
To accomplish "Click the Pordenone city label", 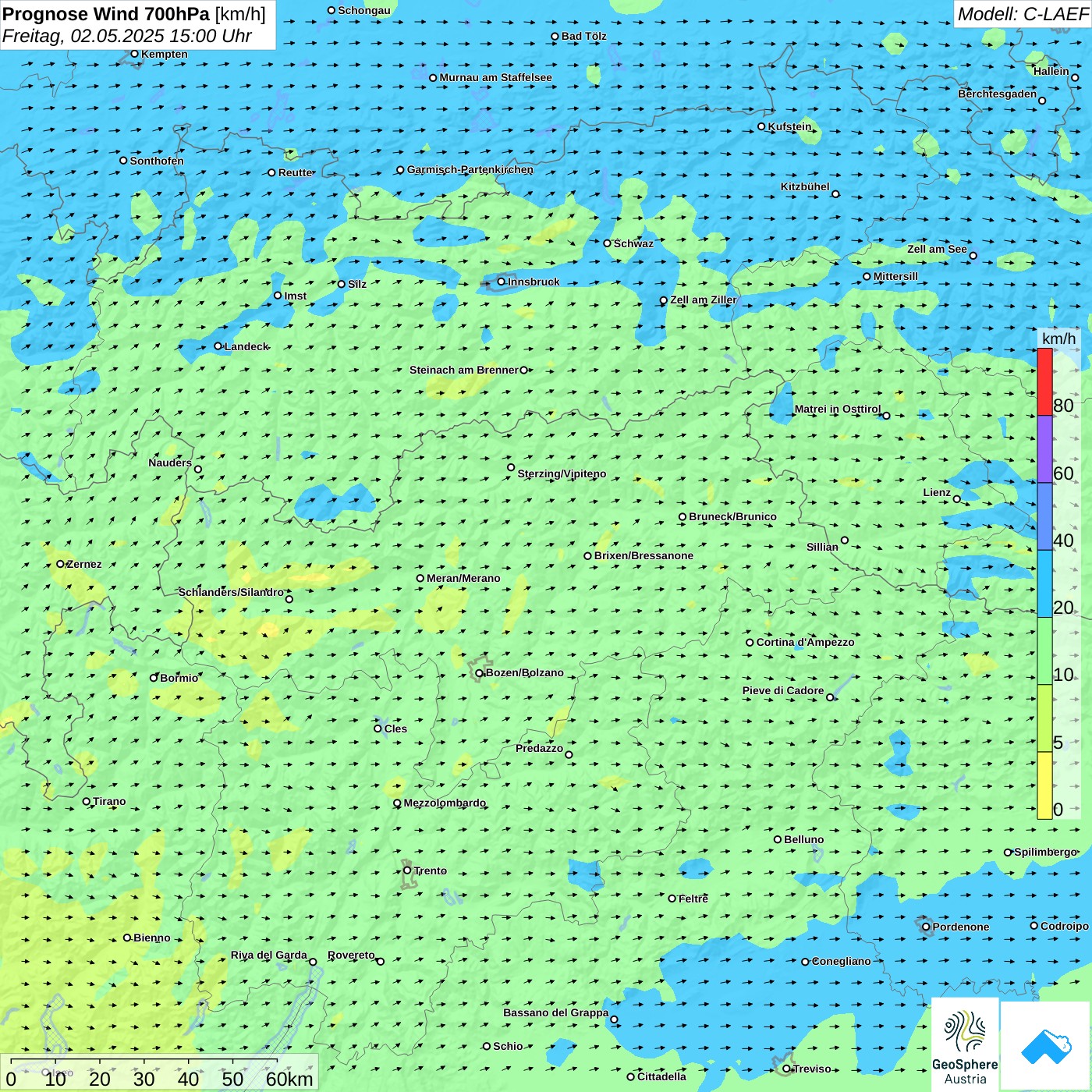I will (961, 927).
